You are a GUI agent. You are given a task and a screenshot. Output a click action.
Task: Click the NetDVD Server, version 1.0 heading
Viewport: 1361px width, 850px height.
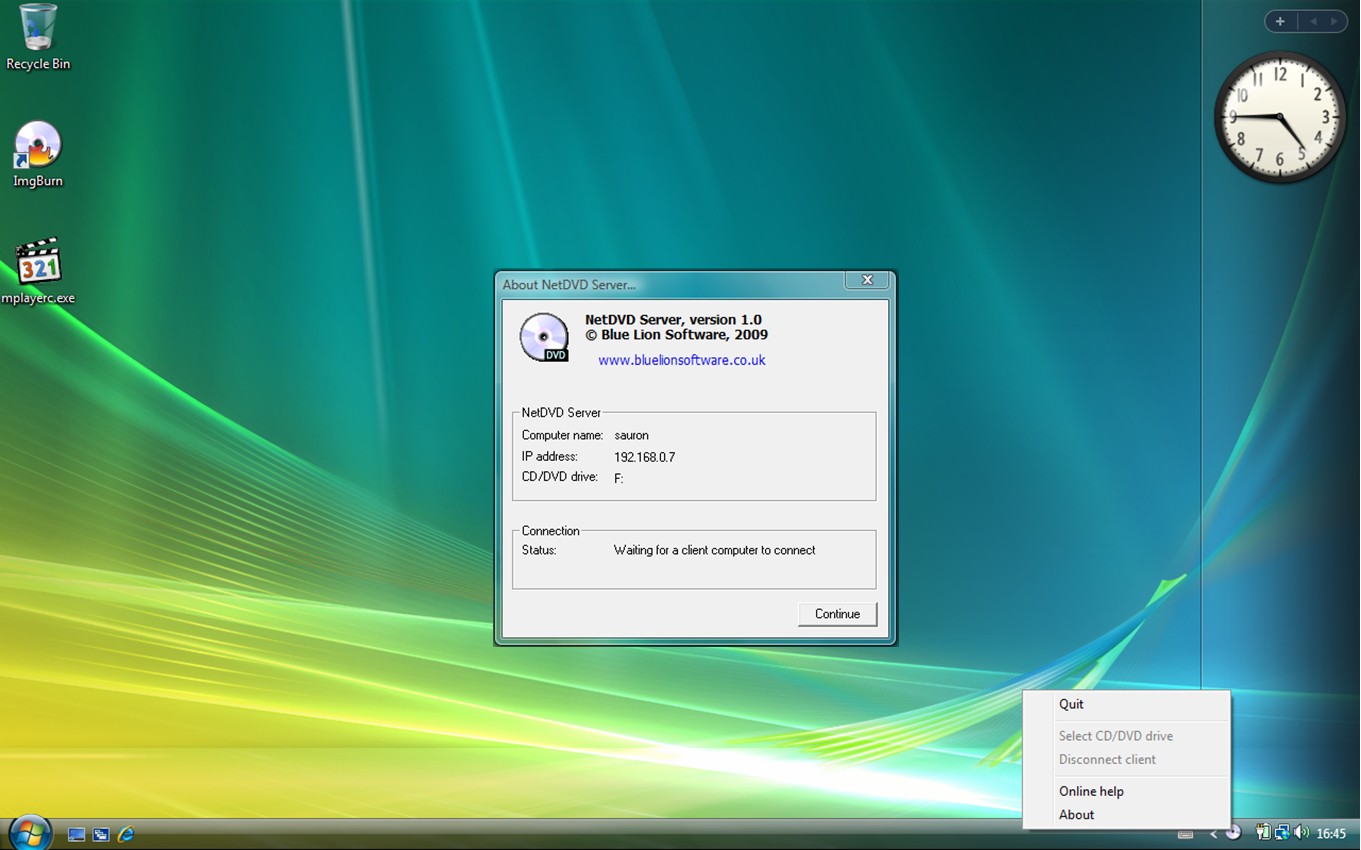(673, 320)
